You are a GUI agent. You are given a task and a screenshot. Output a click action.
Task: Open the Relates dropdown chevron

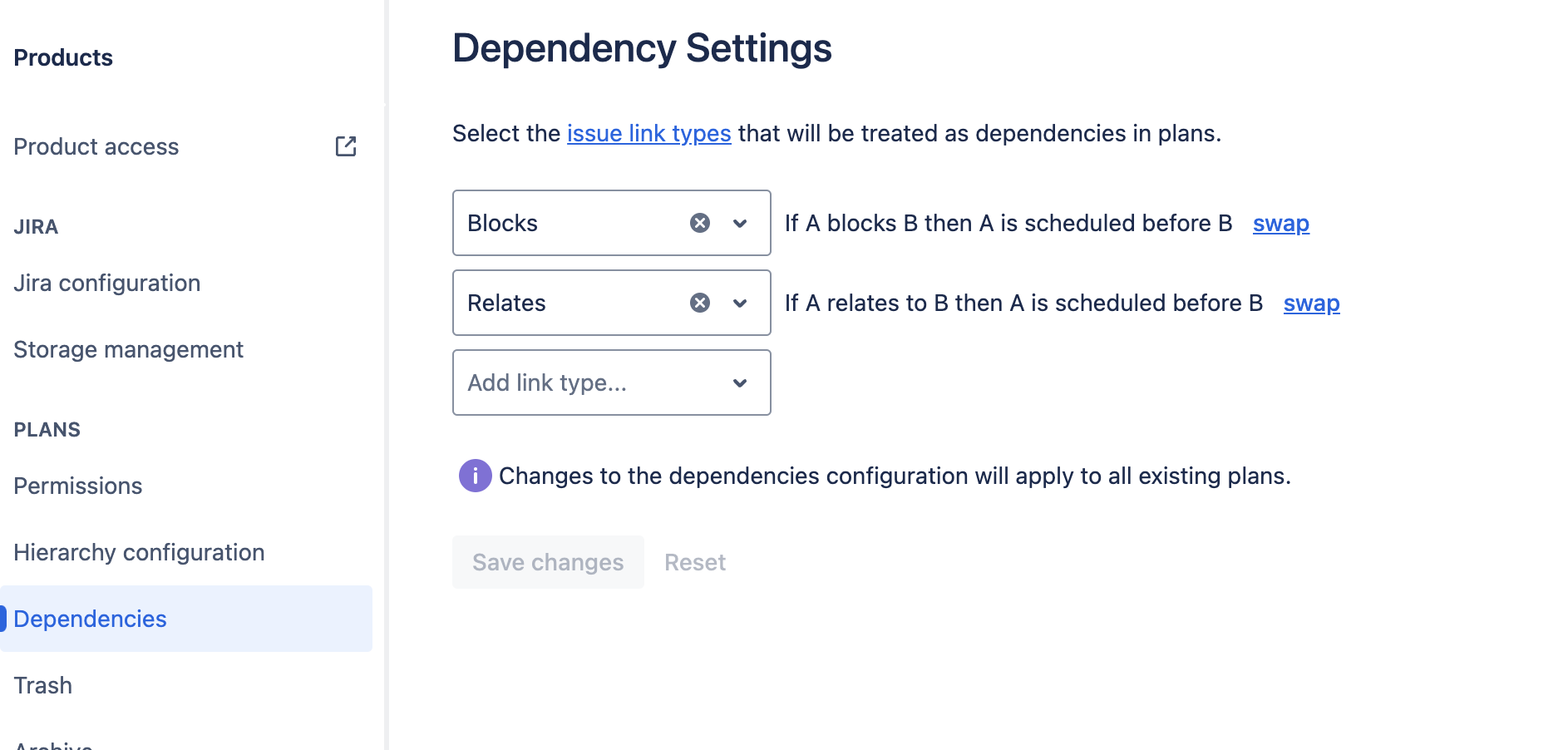pos(739,303)
